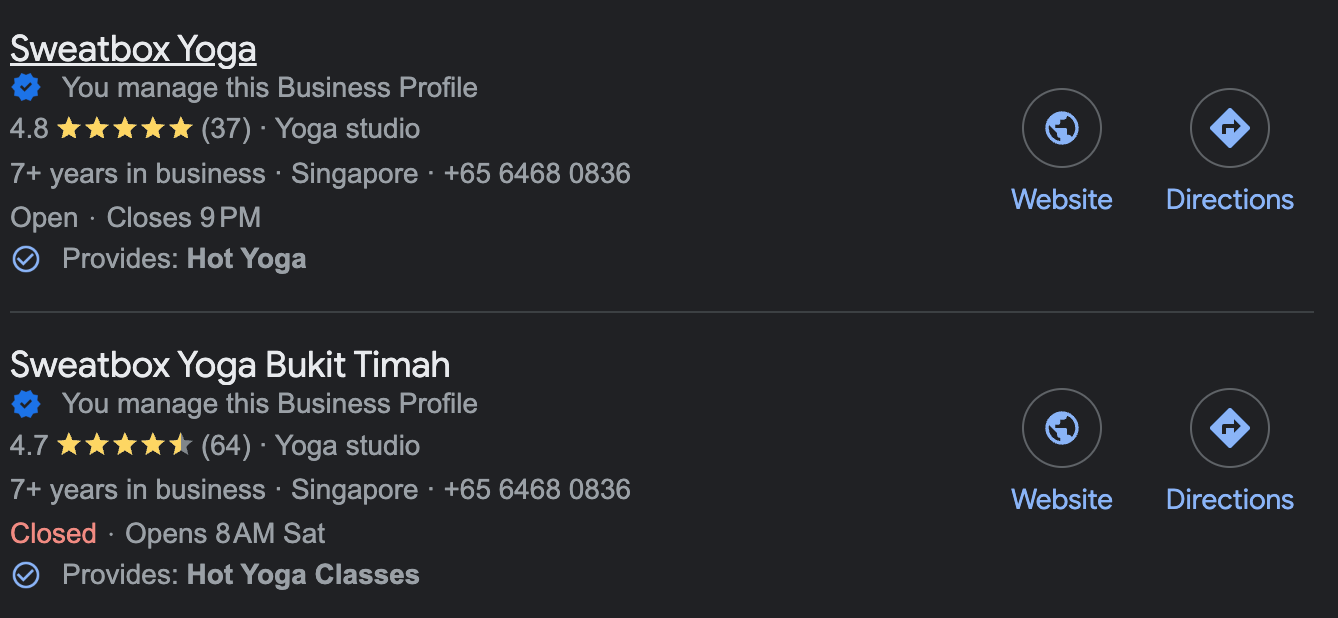Click the Bukit Timah globe Website icon
Image resolution: width=1338 pixels, height=618 pixels.
tap(1061, 428)
